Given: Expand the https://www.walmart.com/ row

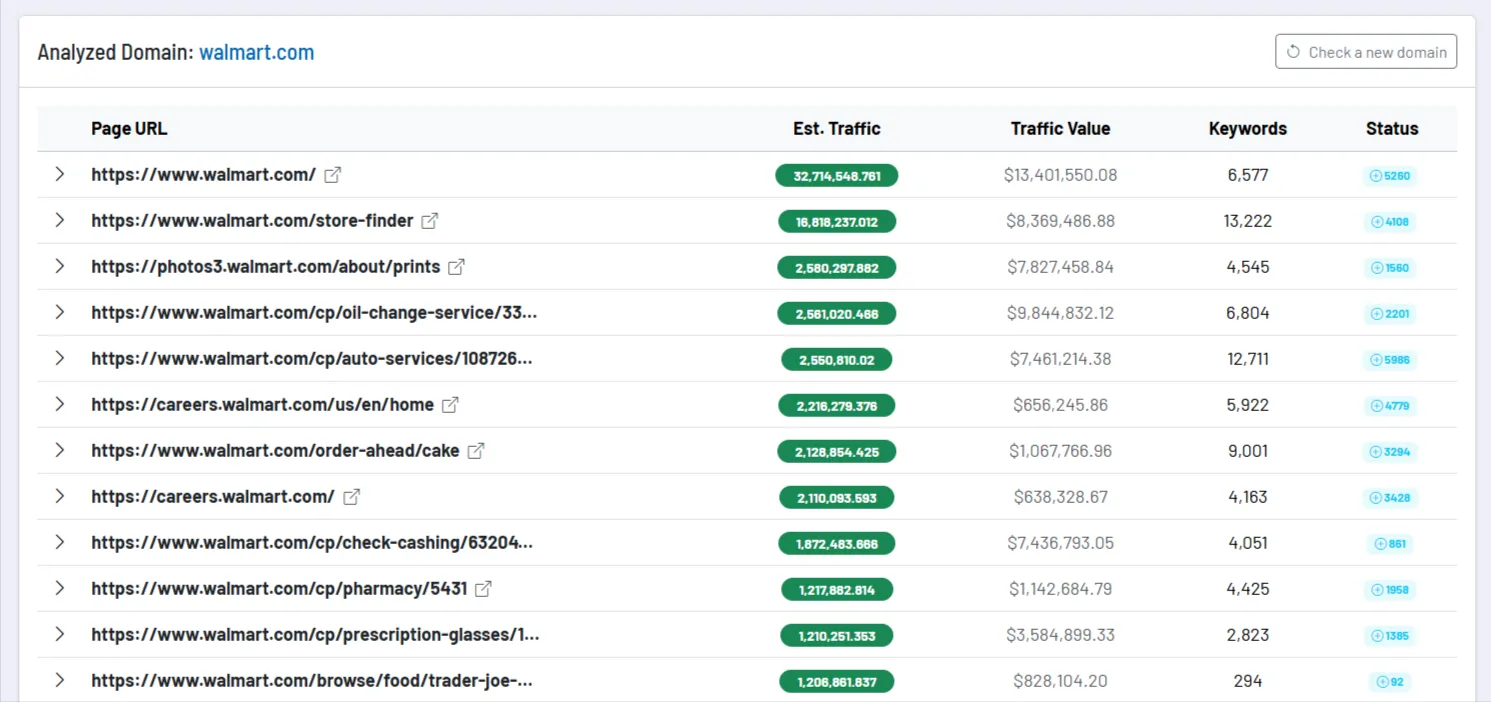Looking at the screenshot, I should click(x=60, y=174).
